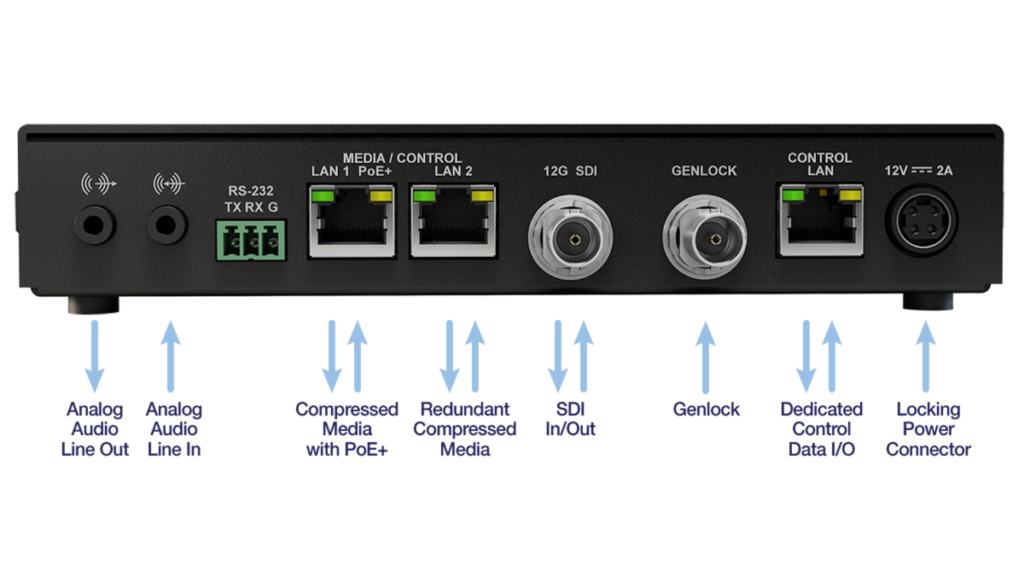Click the Redundant Compressed Media caption
This screenshot has height=576, width=1024.
(465, 429)
